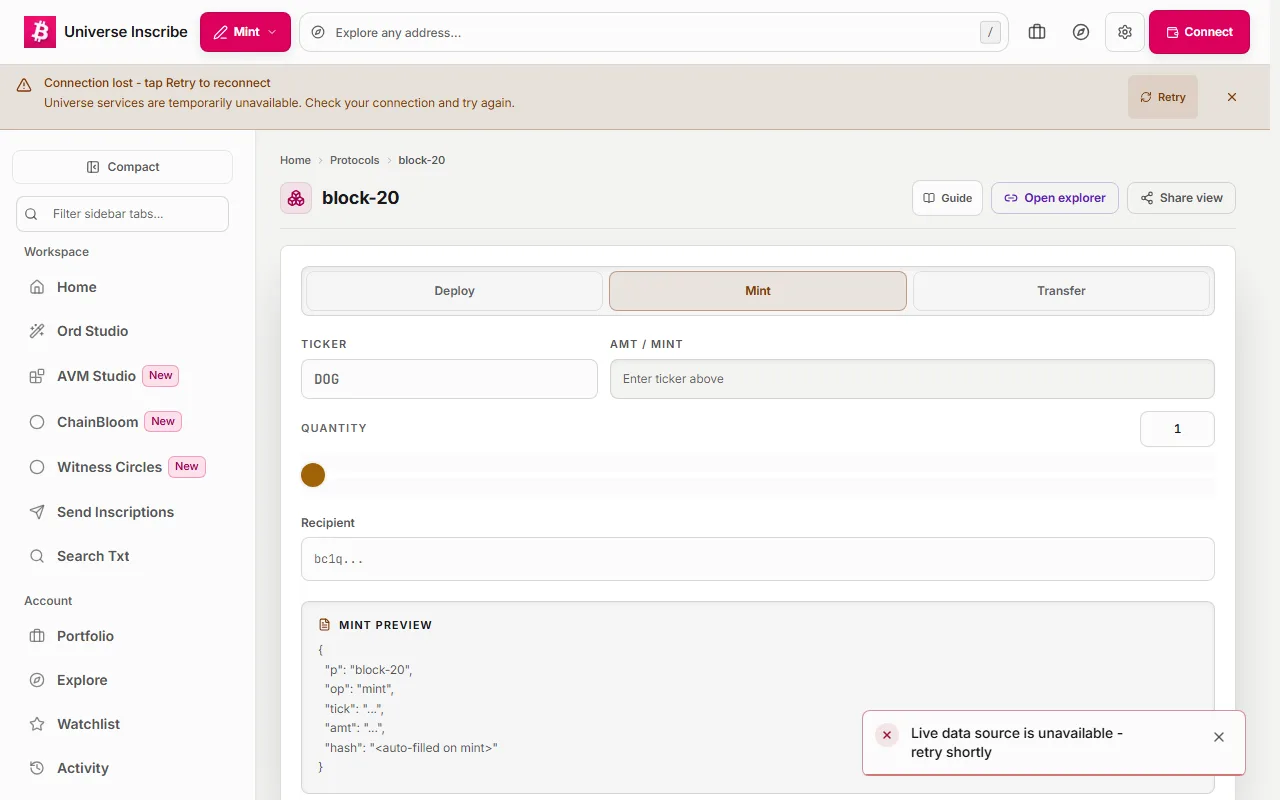Focus the Explore any address search field
Screen dimensions: 1280x800
tap(654, 32)
